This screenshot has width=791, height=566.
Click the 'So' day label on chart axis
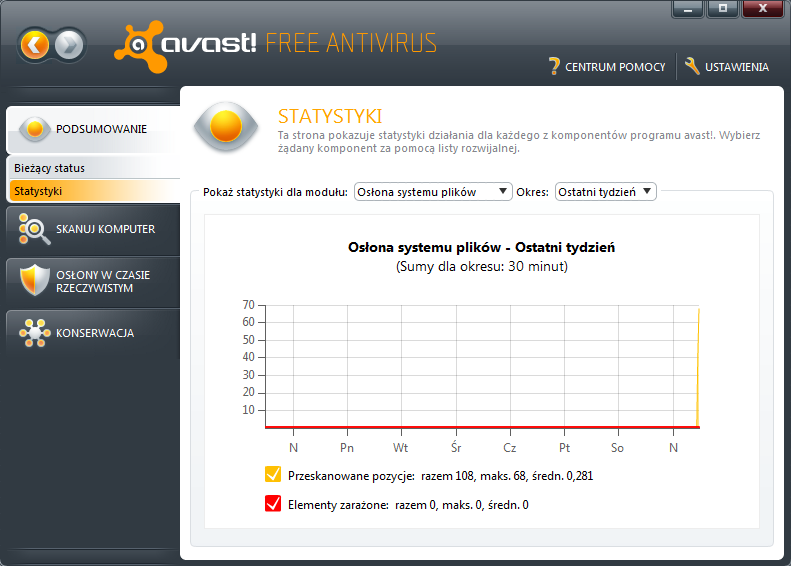point(617,448)
